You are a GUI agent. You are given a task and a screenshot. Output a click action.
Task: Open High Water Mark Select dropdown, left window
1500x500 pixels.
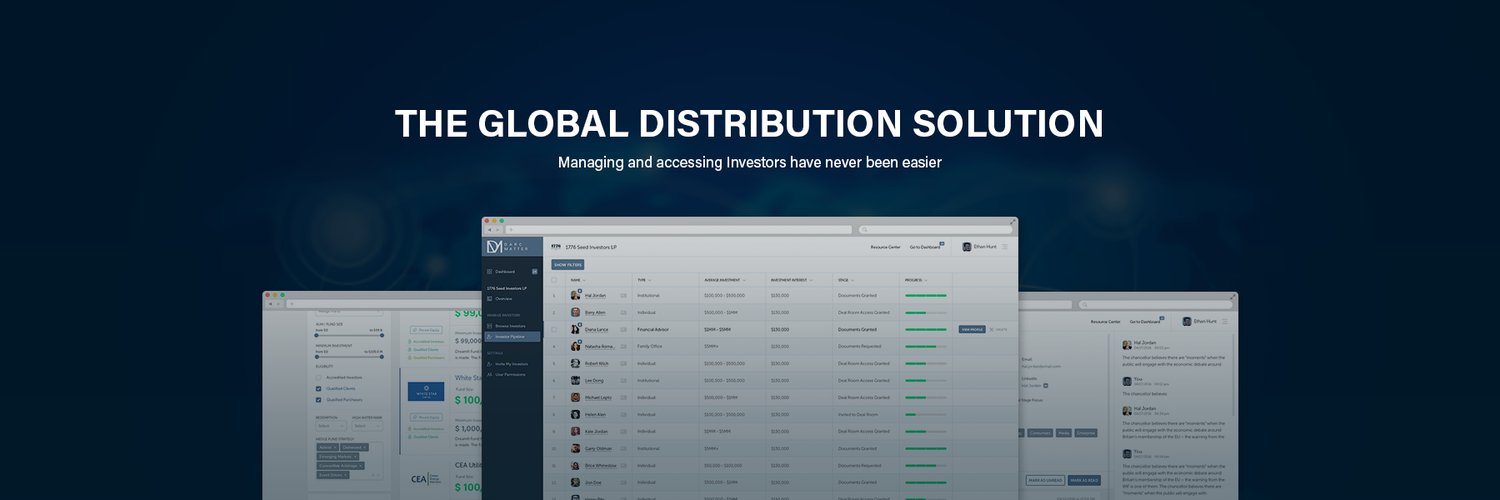pyautogui.click(x=366, y=426)
